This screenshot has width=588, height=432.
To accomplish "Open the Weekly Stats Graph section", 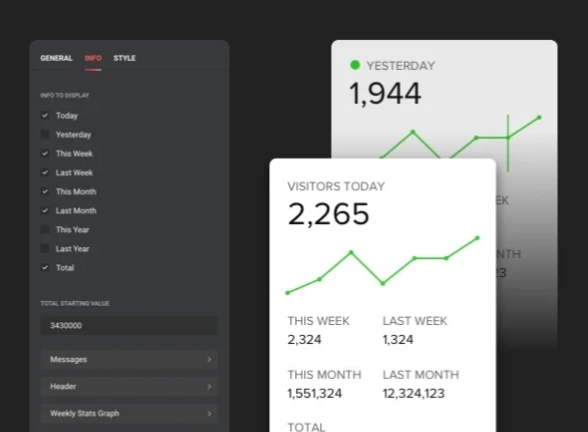I will tap(129, 414).
